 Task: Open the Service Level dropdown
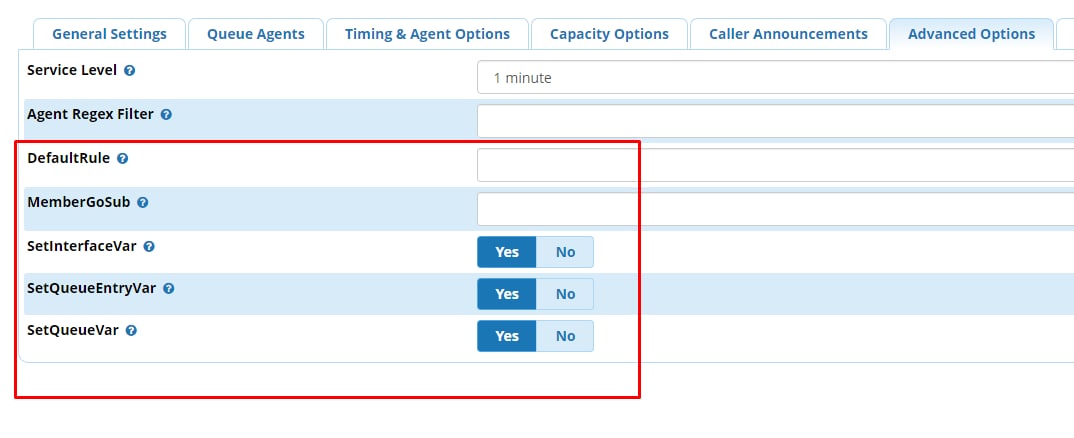[775, 77]
